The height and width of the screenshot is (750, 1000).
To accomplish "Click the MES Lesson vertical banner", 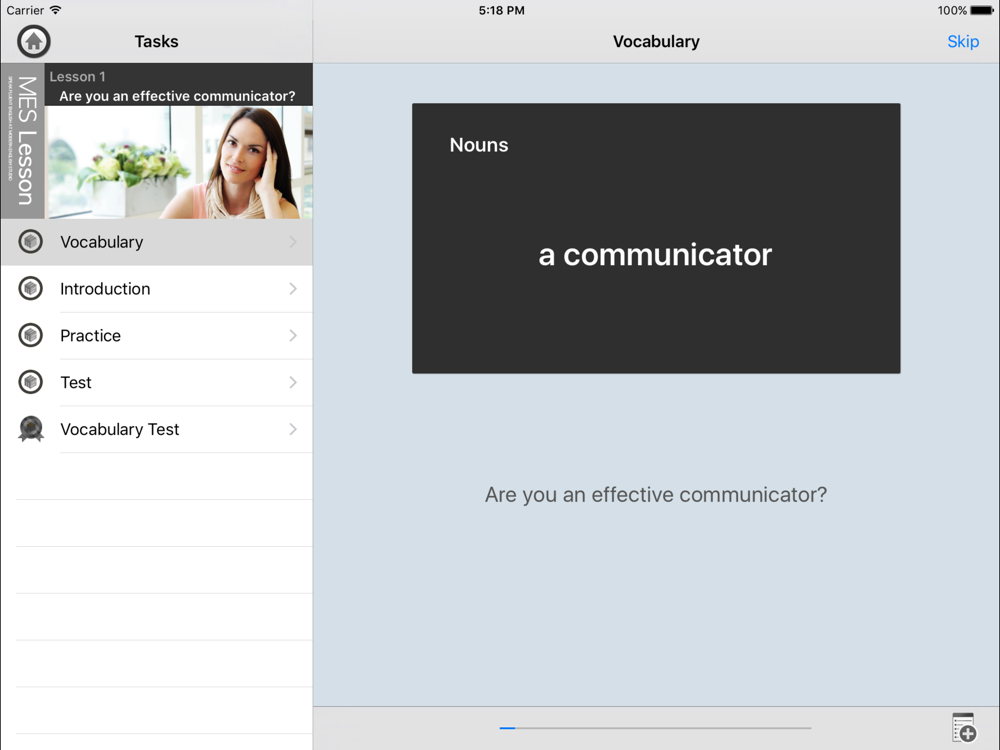I will coord(23,141).
